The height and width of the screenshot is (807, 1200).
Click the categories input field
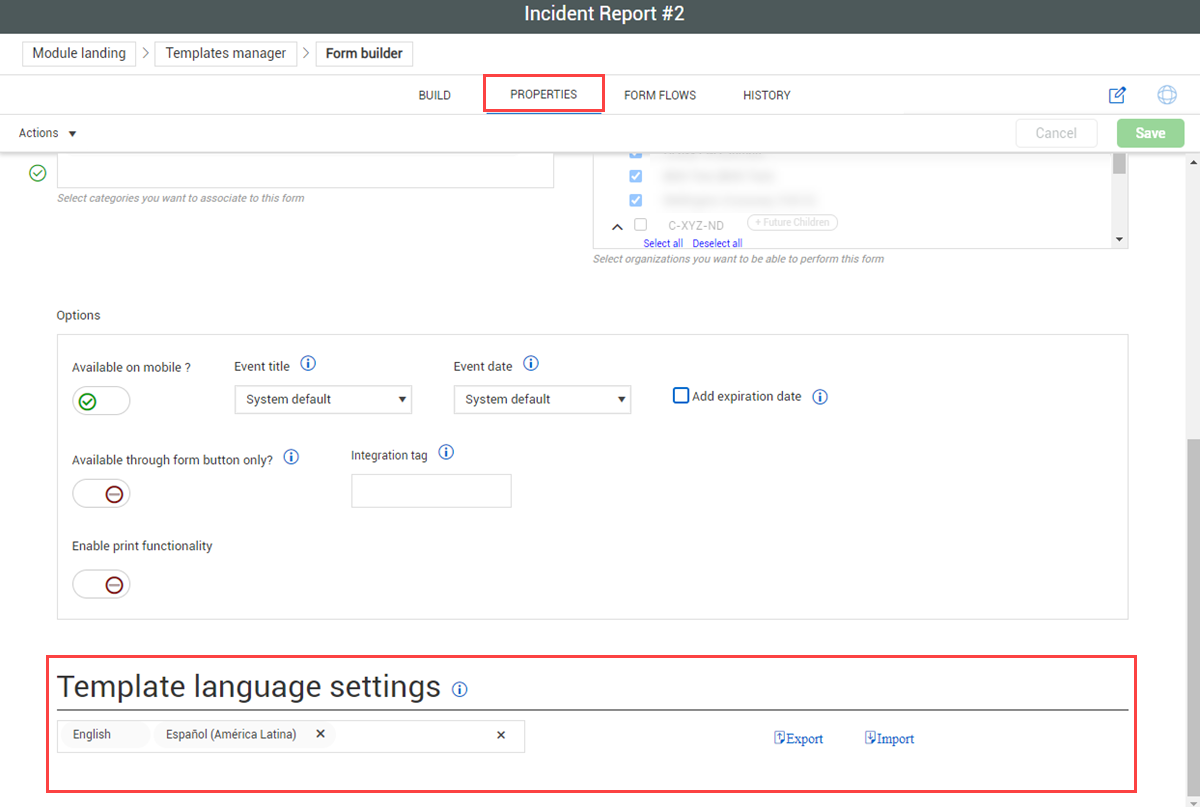click(305, 170)
